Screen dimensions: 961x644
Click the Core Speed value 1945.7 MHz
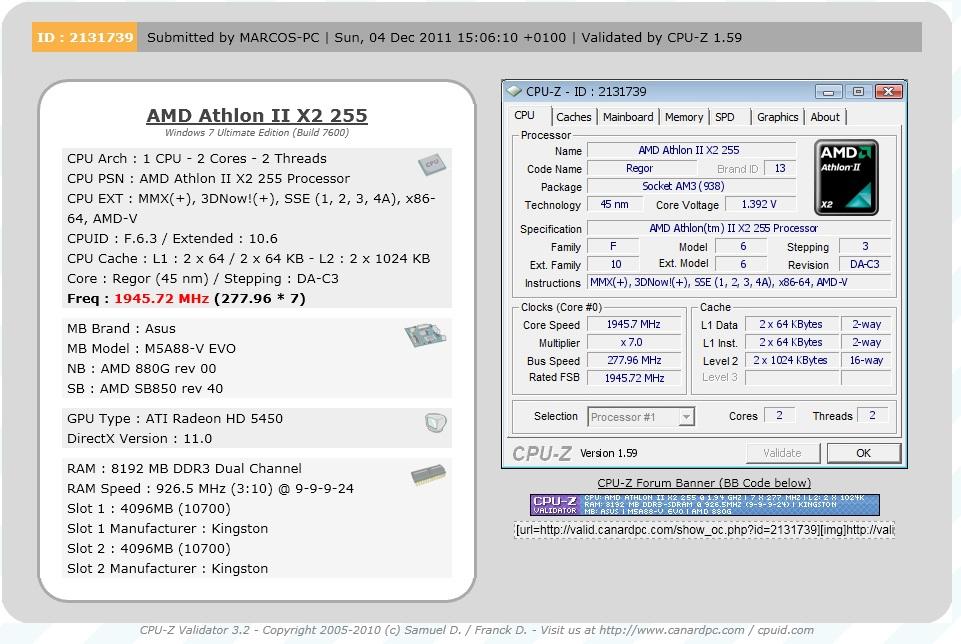click(x=634, y=324)
